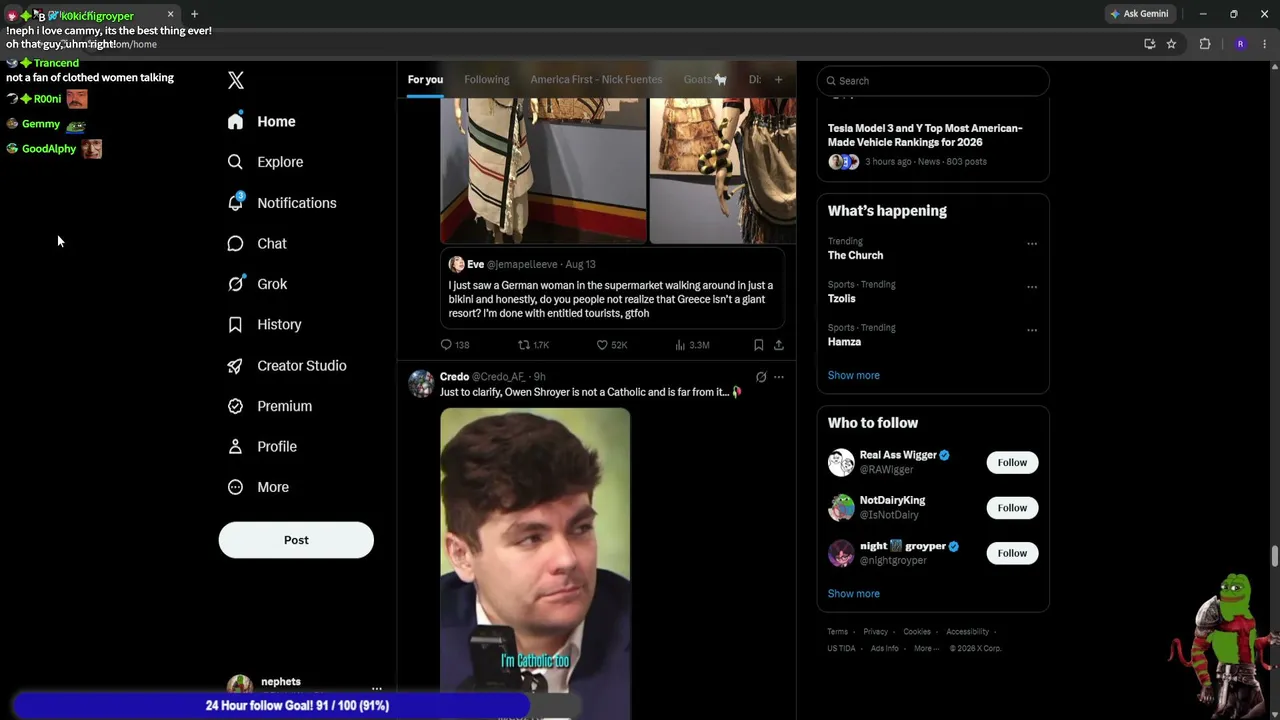Viewport: 1280px width, 720px height.
Task: Open options for Hamza trend
Action: point(1032,330)
